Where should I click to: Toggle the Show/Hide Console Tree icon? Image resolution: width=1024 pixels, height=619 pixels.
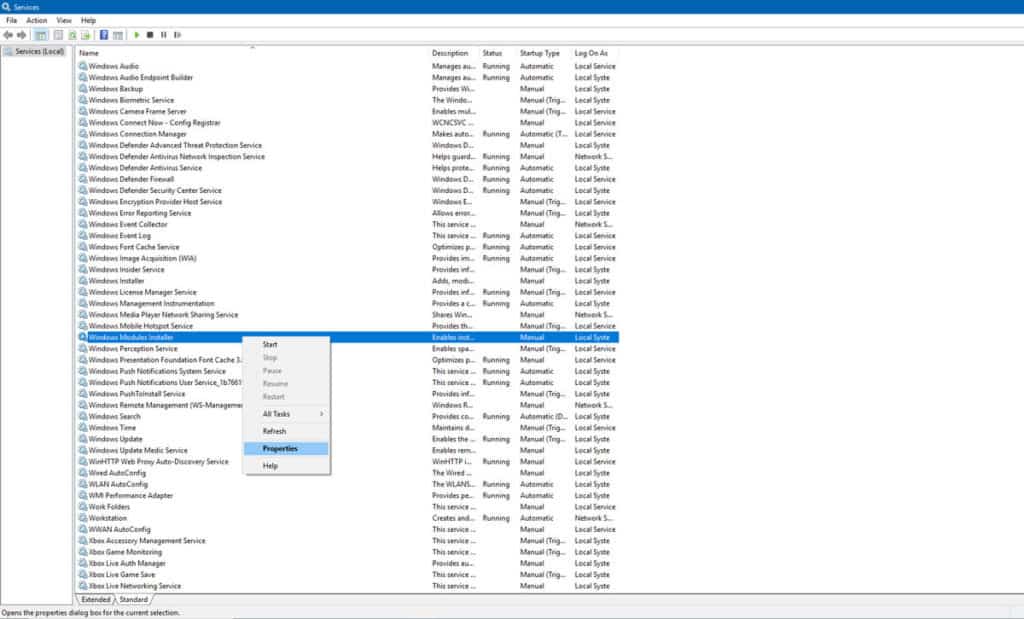tap(43, 35)
